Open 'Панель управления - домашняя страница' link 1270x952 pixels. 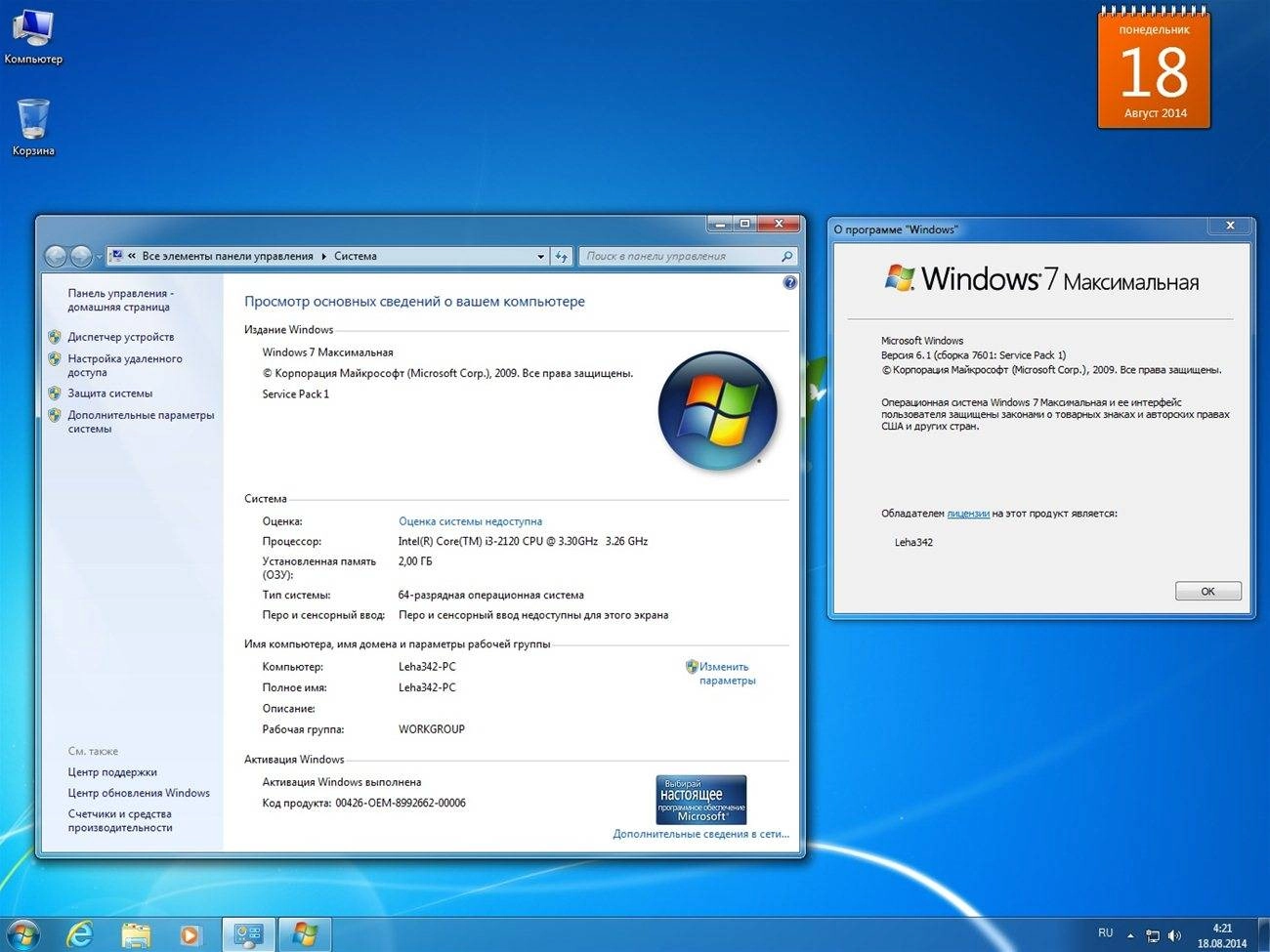tap(120, 300)
